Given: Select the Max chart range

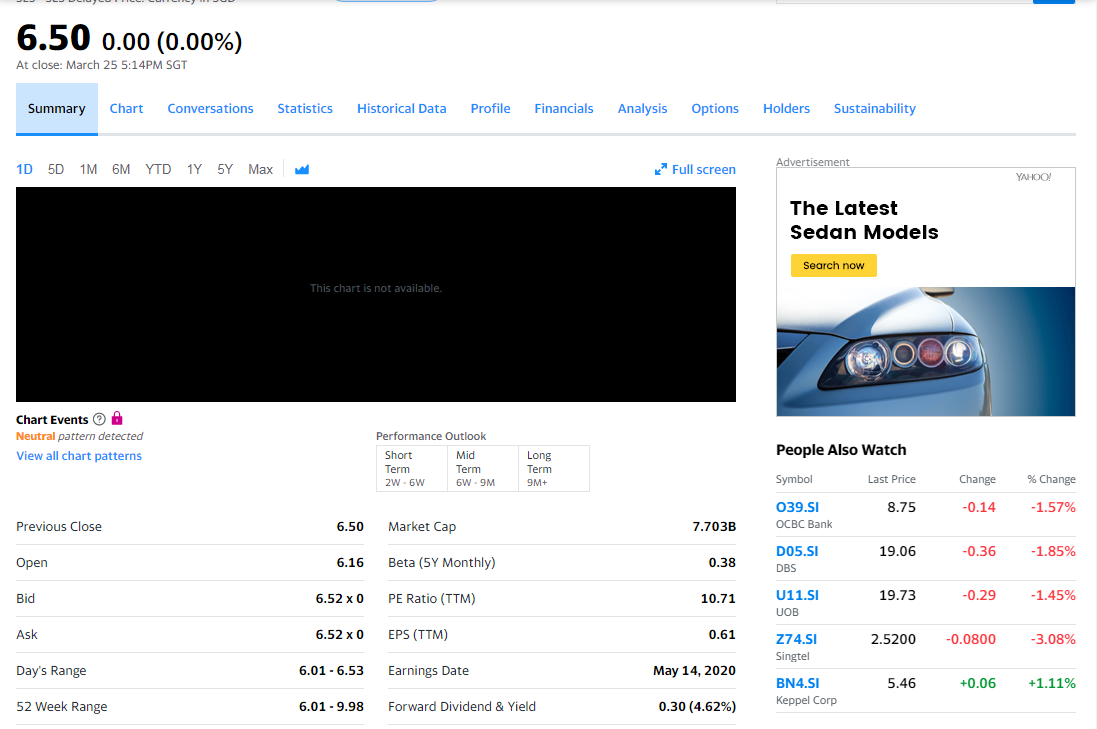Looking at the screenshot, I should 260,169.
